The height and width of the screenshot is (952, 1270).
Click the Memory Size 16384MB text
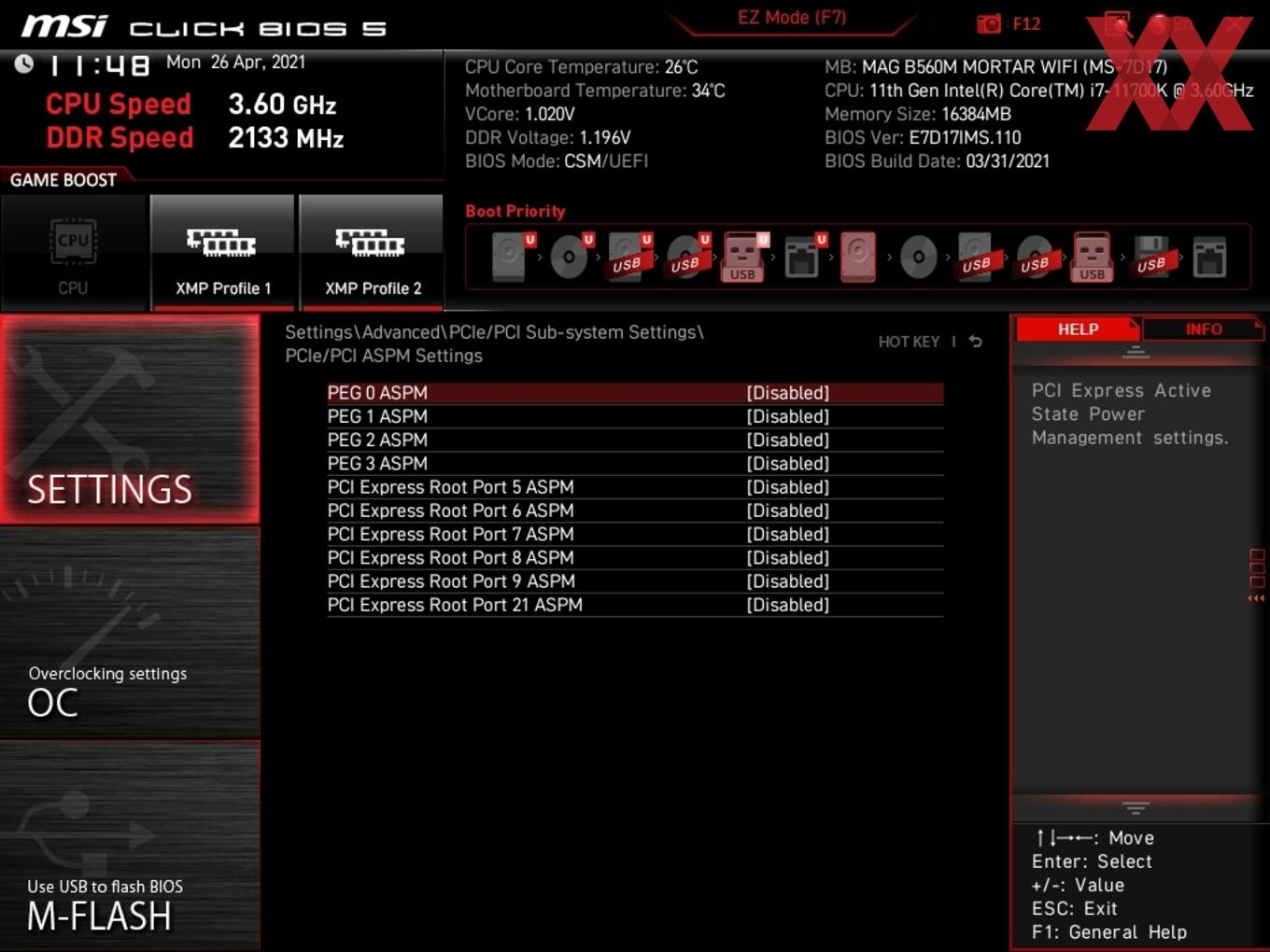918,114
